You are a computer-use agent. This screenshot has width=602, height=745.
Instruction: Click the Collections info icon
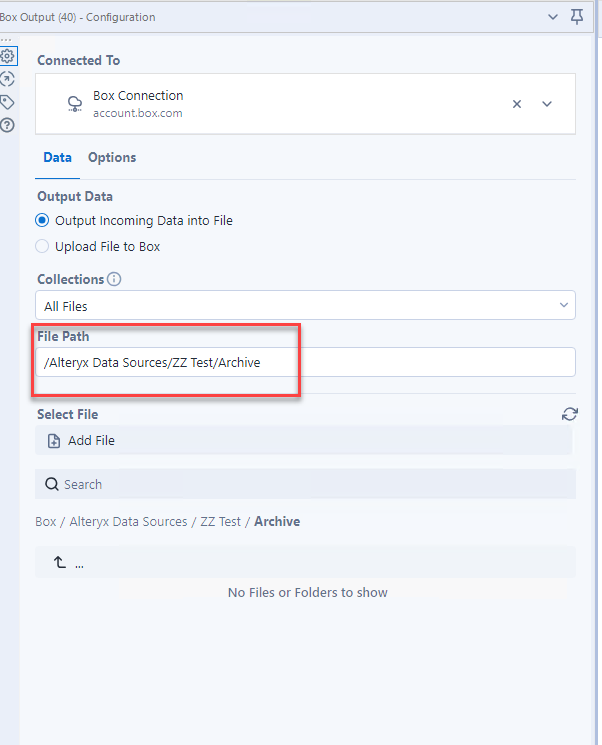(114, 280)
